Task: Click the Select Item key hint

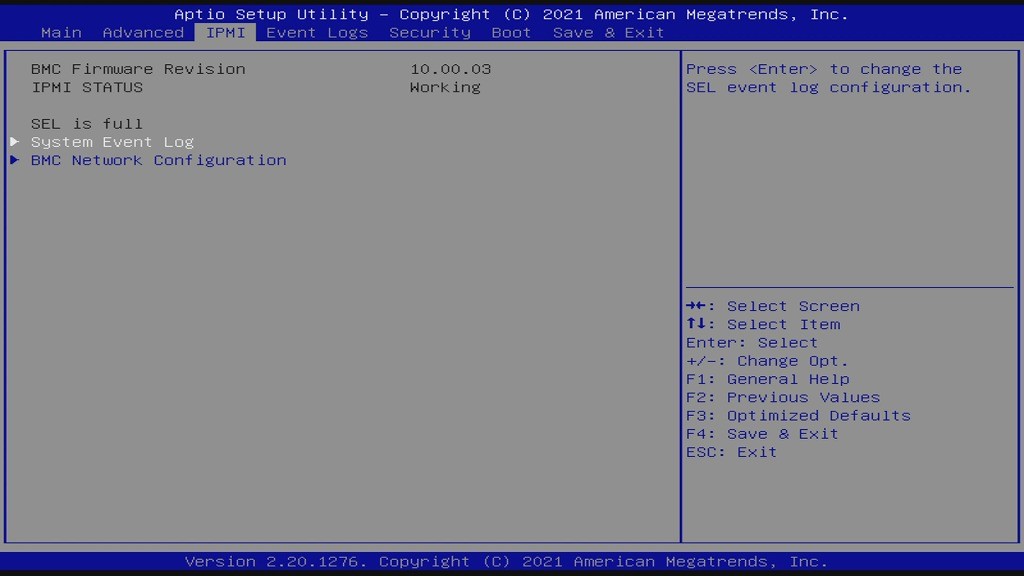Action: [763, 324]
